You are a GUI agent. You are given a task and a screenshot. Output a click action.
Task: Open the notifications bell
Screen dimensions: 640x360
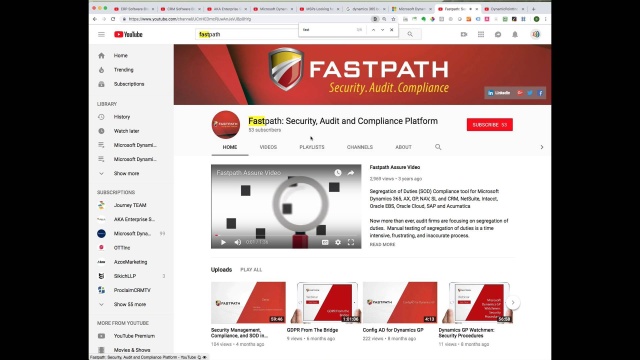point(515,35)
